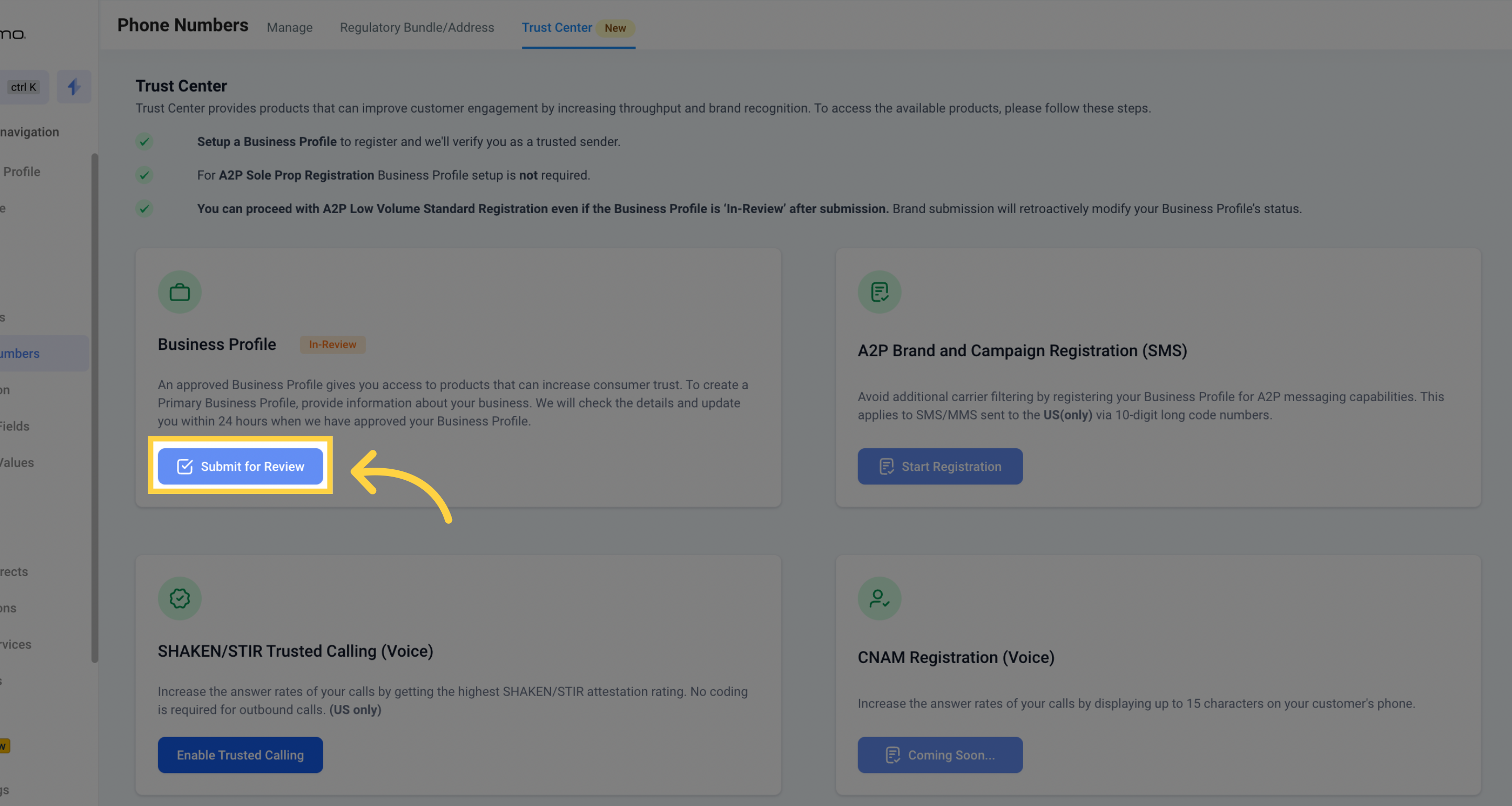Click the lightning bolt quick actions icon
Viewport: 1512px width, 806px height.
[74, 87]
